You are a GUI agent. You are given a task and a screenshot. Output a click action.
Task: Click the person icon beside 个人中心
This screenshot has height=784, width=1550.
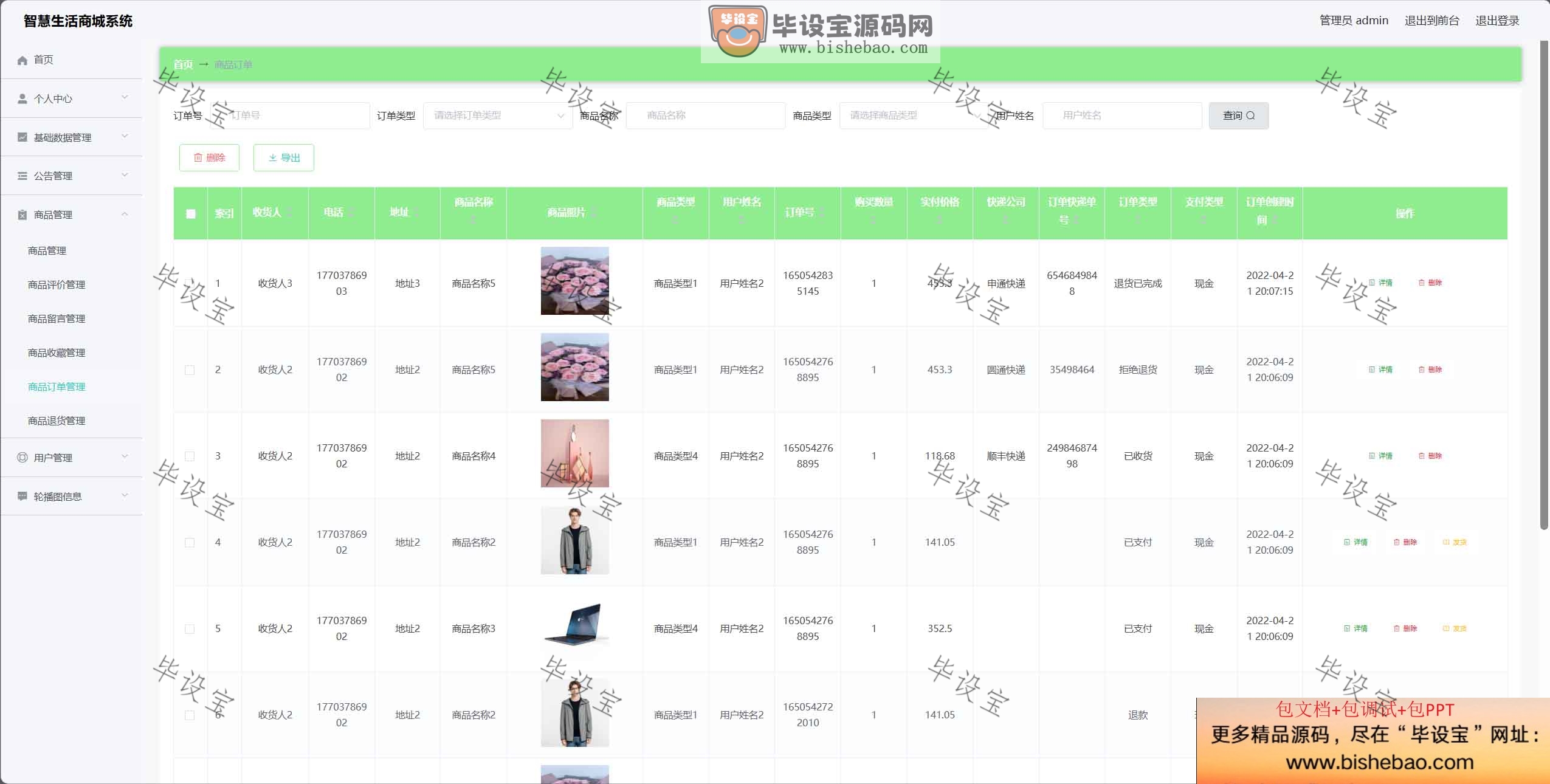(22, 98)
